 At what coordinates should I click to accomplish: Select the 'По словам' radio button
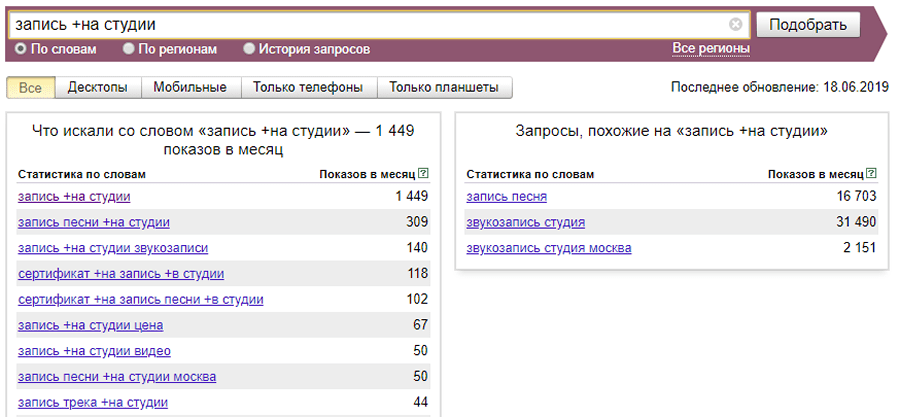(x=21, y=48)
